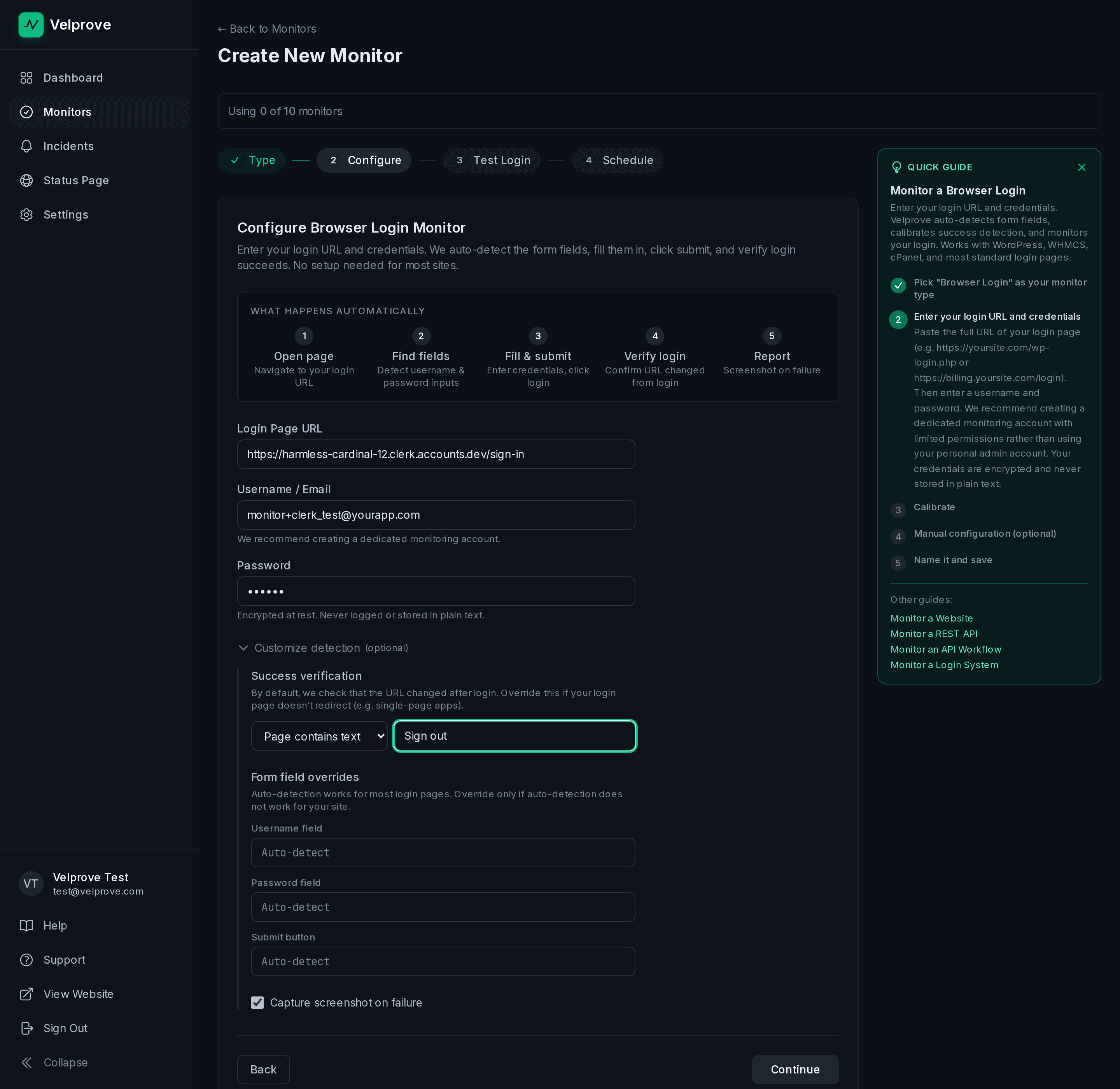
Task: Open the Monitor a Login System guide
Action: pyautogui.click(x=944, y=665)
